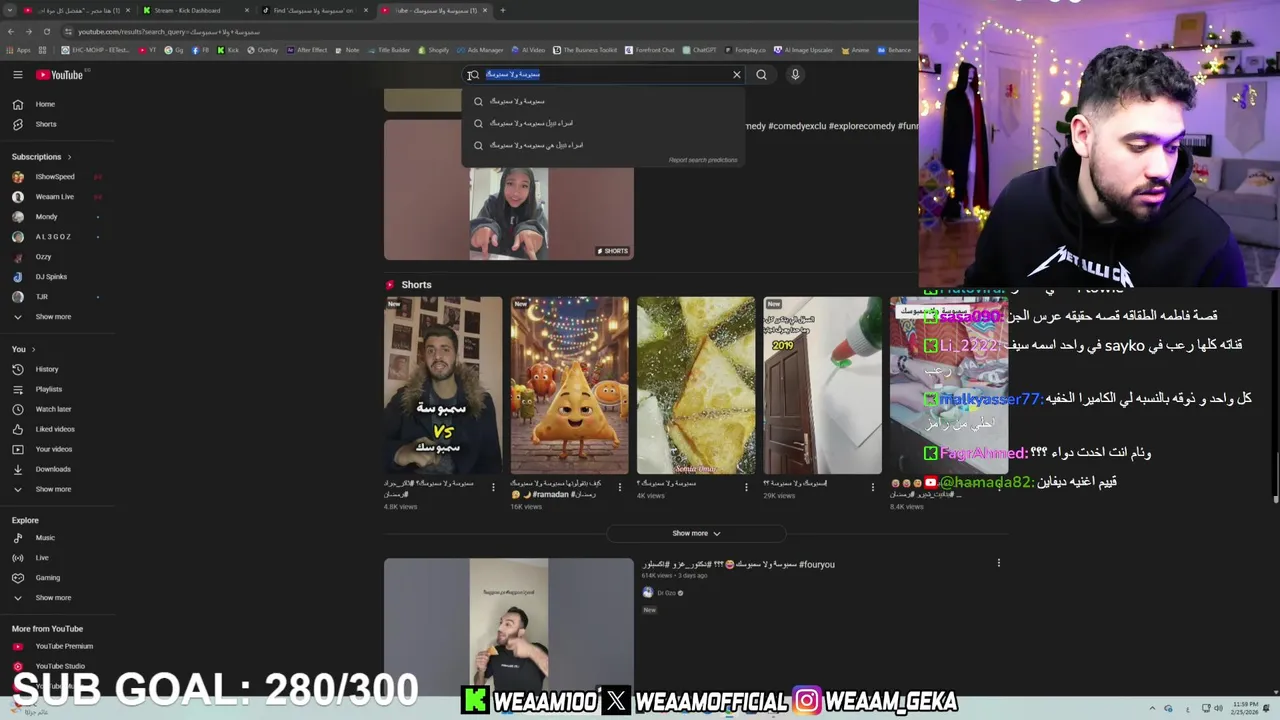The width and height of the screenshot is (1280, 720).
Task: Play the fried samosa close-up Short
Action: (696, 385)
